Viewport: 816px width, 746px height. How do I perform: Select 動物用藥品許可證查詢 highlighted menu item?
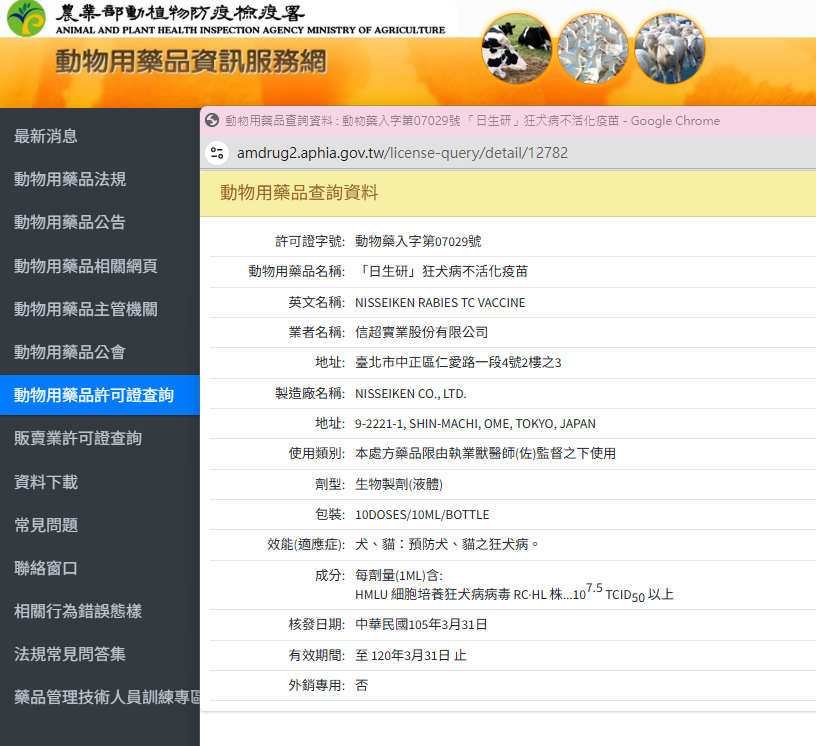(100, 395)
